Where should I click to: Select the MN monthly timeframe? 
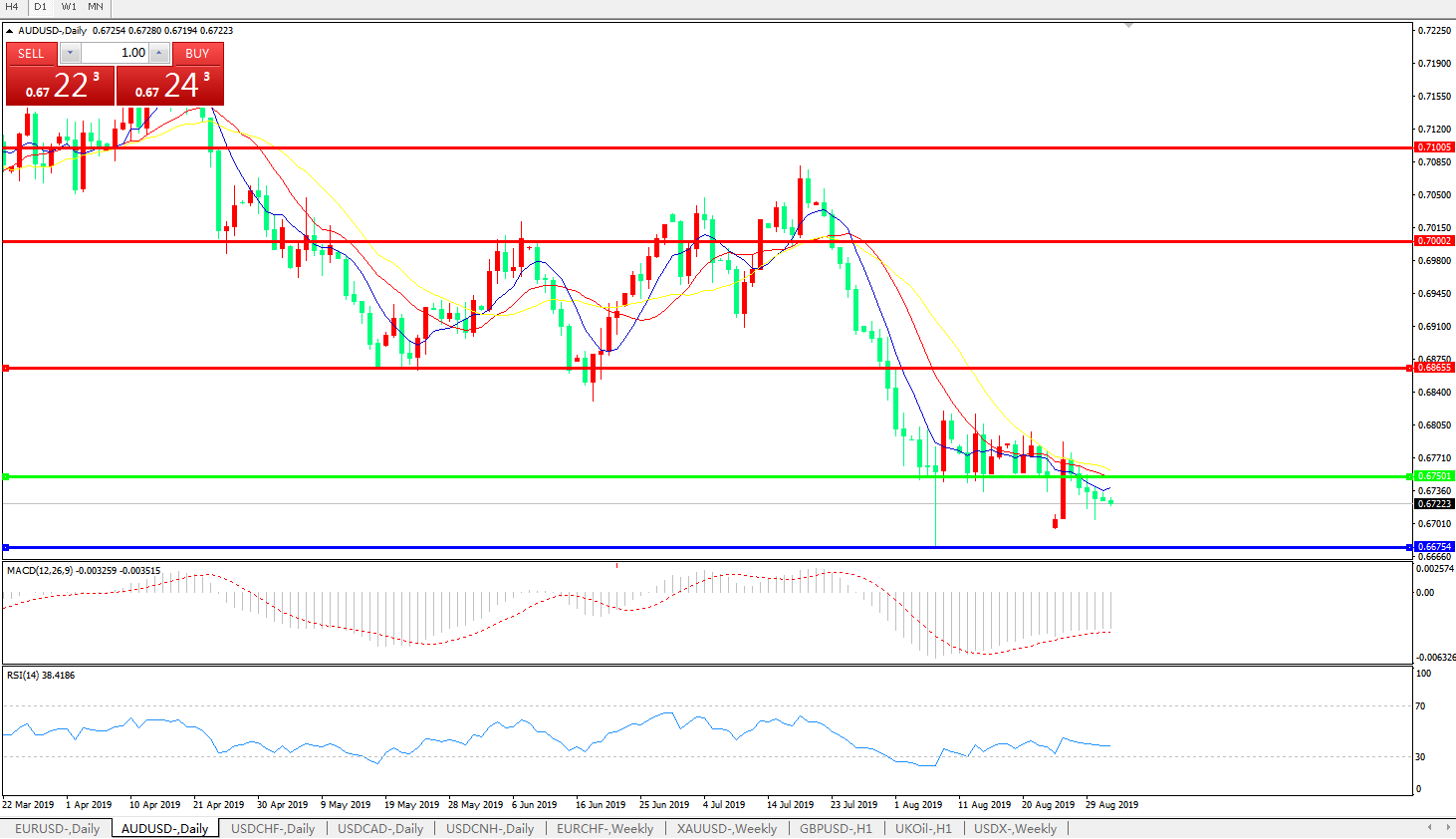tap(96, 7)
